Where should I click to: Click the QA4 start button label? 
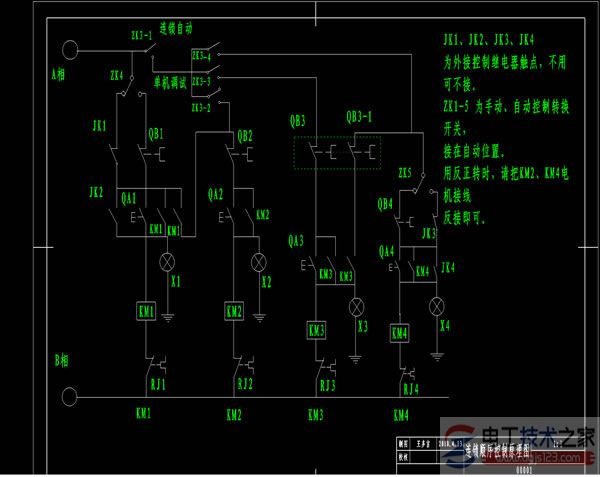(x=386, y=251)
